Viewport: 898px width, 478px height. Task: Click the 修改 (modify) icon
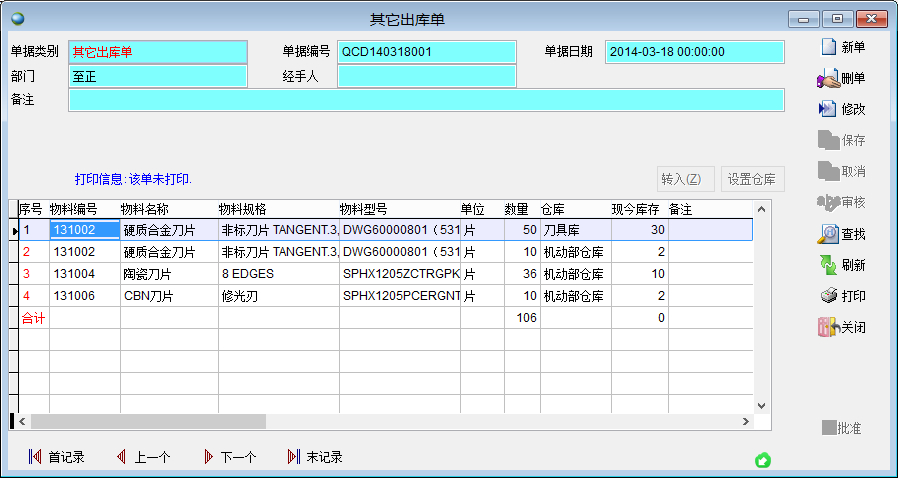pos(828,109)
